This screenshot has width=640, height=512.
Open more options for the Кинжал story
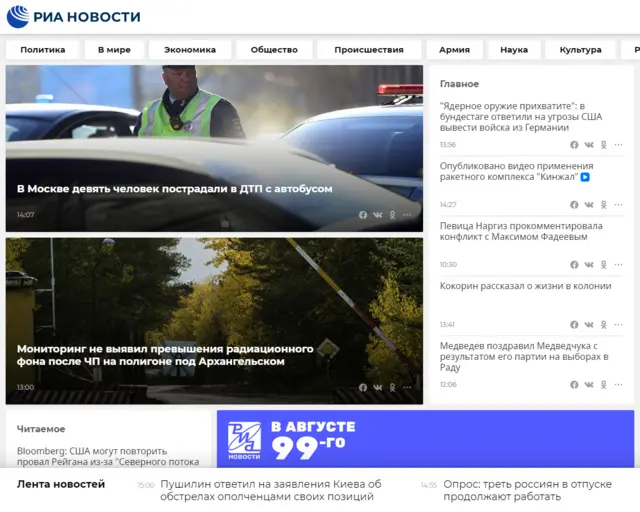[618, 205]
